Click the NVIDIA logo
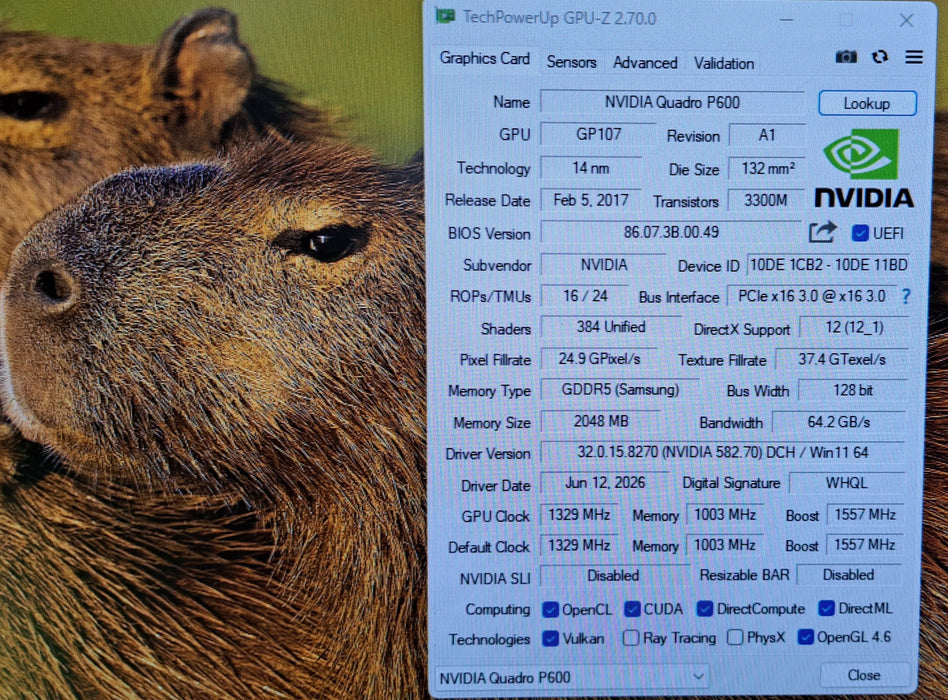 [863, 168]
